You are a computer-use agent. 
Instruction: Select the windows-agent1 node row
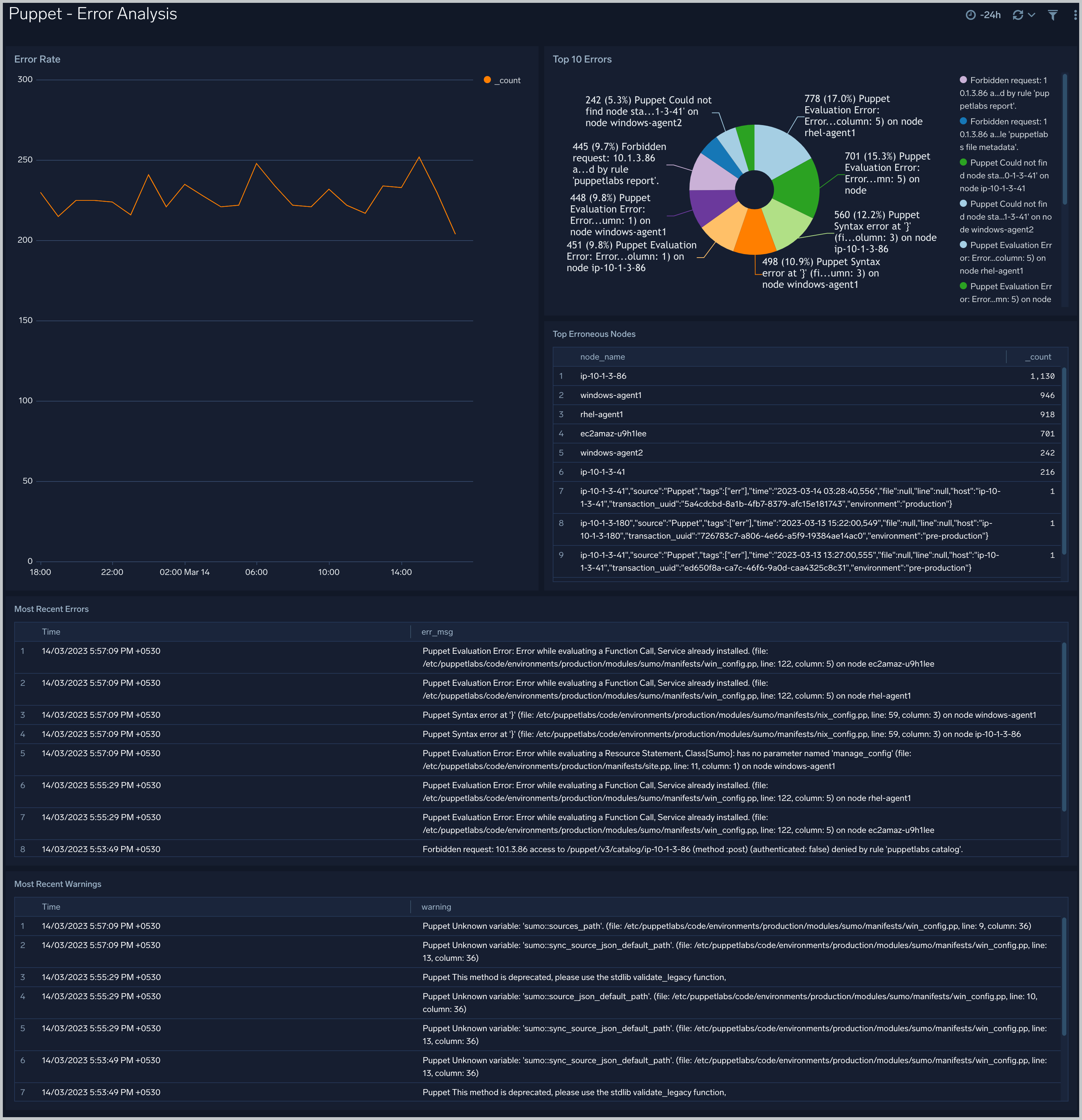807,395
